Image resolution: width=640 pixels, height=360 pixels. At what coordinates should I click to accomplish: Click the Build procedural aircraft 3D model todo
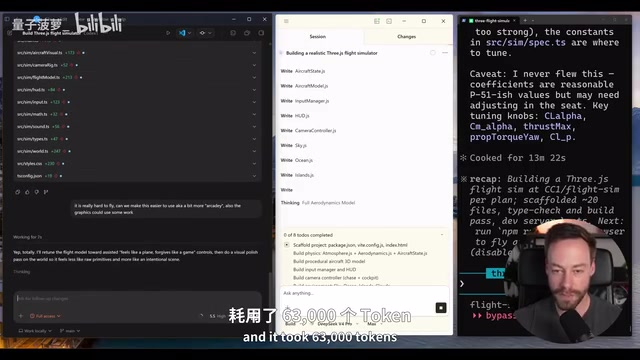(x=329, y=261)
